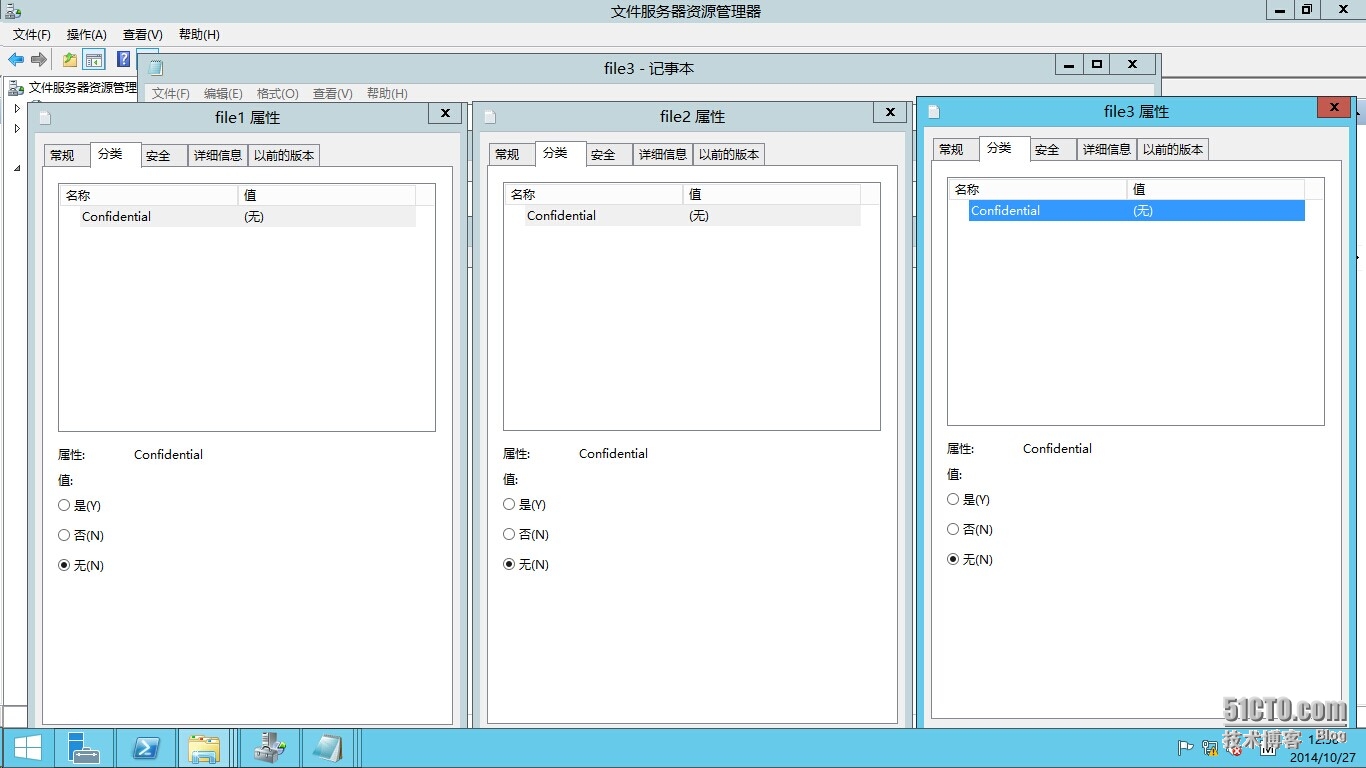The width and height of the screenshot is (1366, 768).
Task: Open Action Center flag in system tray
Action: tap(1185, 747)
